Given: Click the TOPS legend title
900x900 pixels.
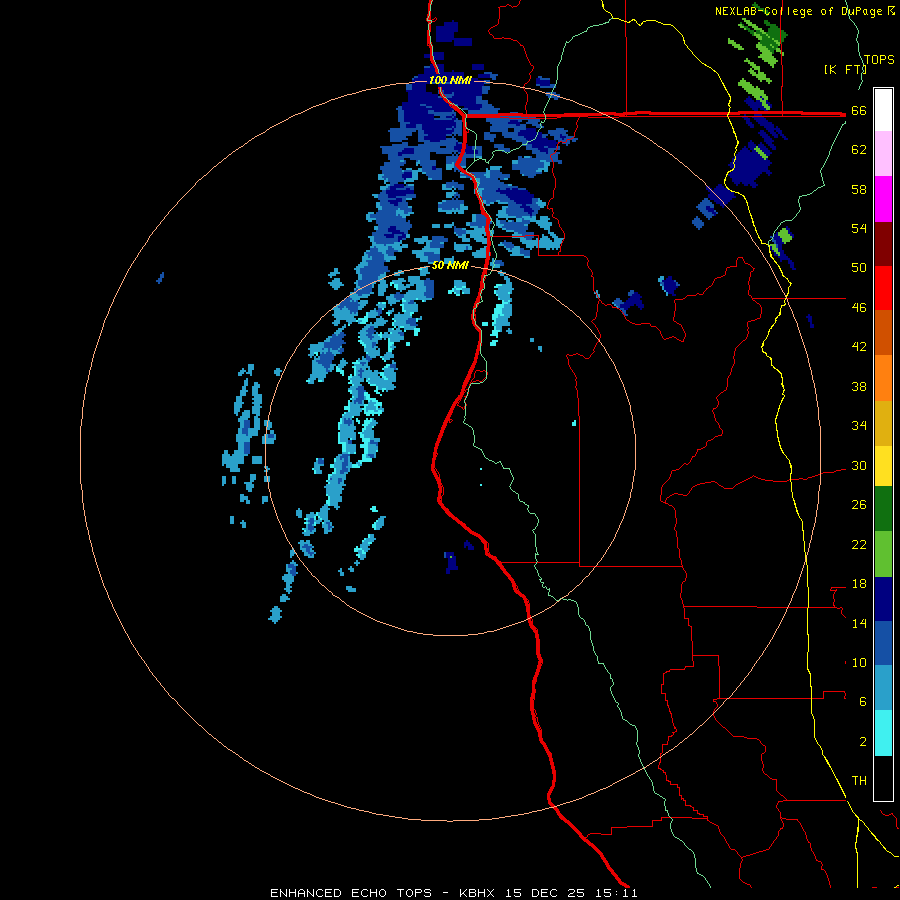Looking at the screenshot, I should [879, 59].
